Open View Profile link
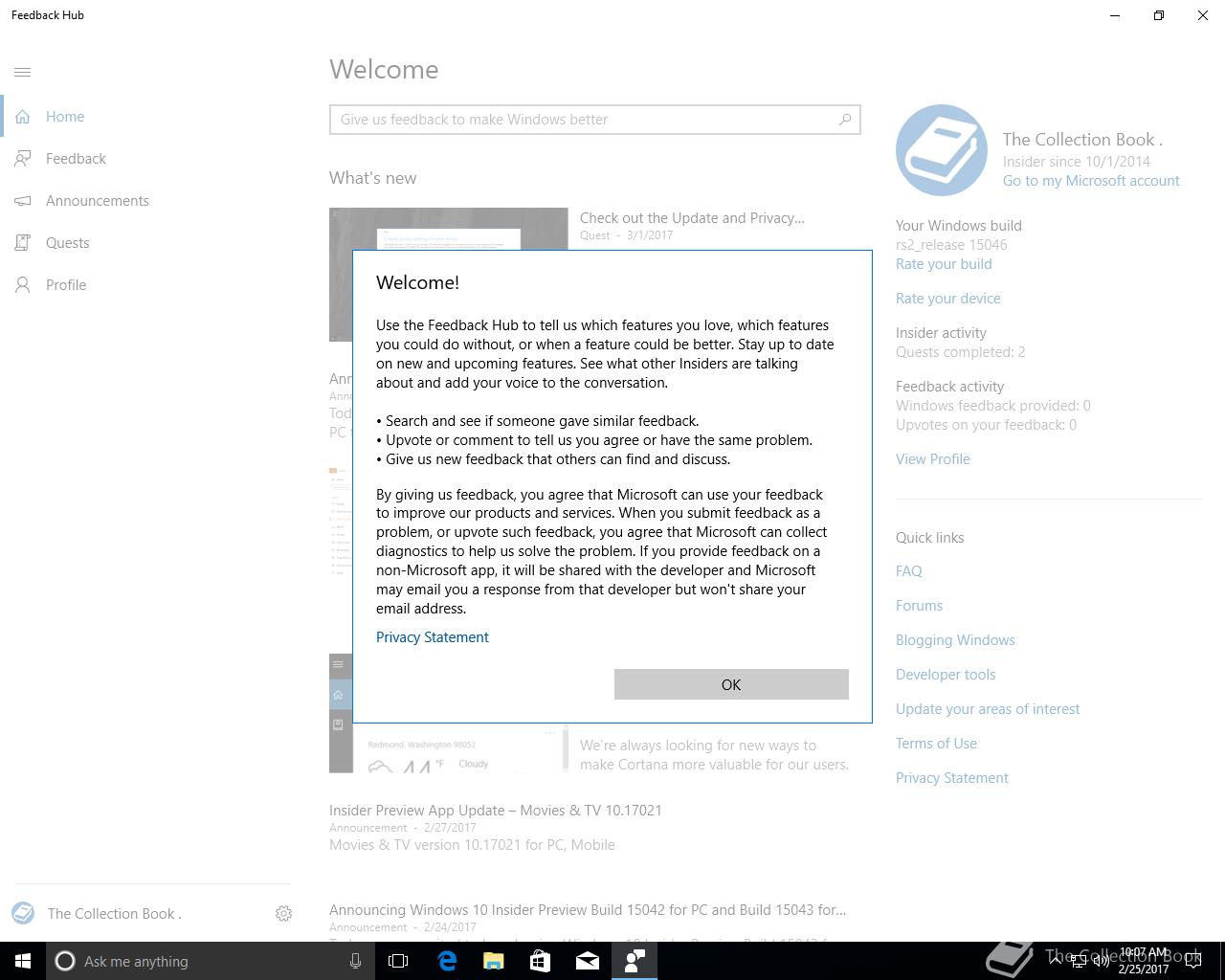Image resolution: width=1225 pixels, height=980 pixels. 933,459
